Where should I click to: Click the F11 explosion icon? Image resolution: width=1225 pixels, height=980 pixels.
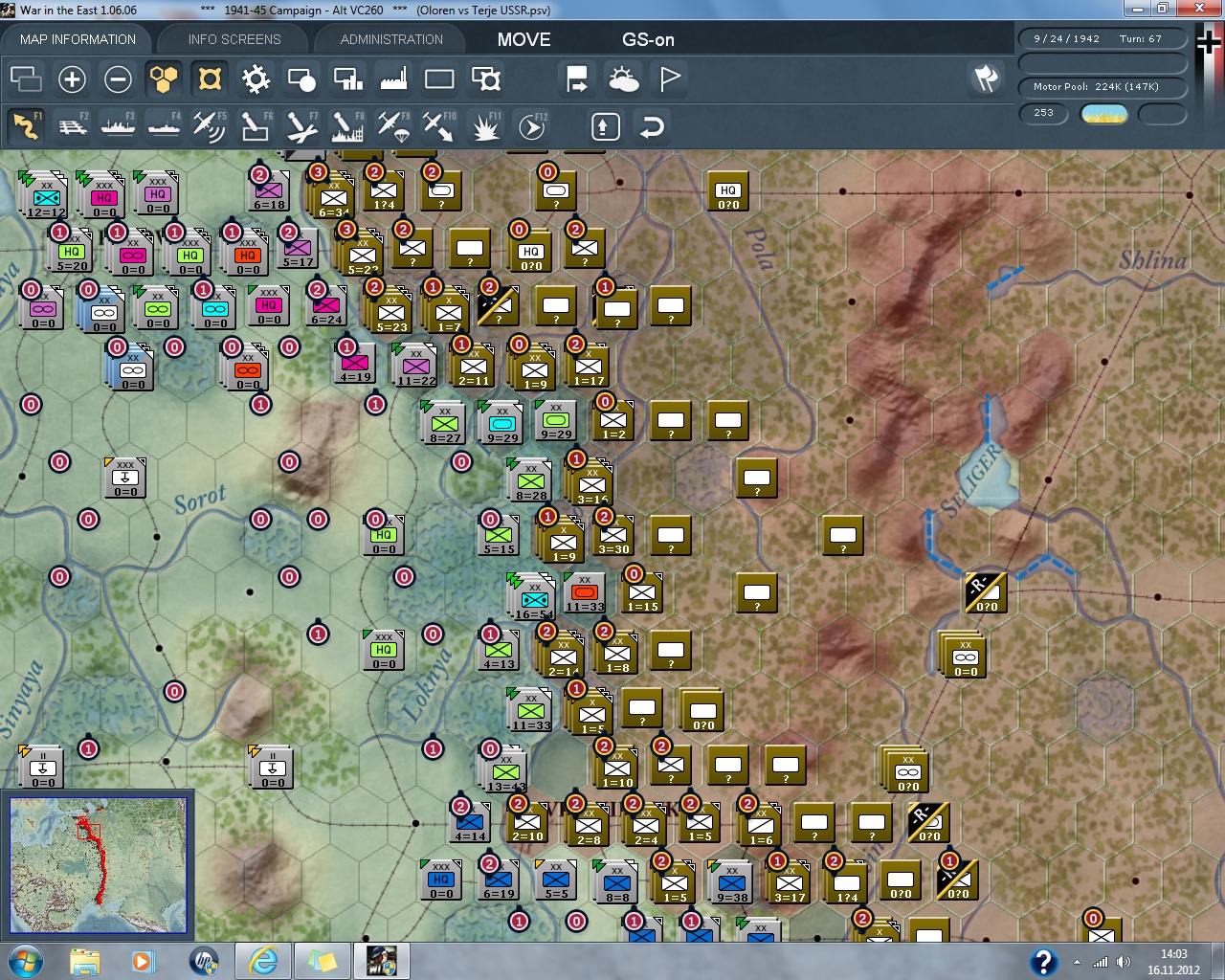point(485,126)
